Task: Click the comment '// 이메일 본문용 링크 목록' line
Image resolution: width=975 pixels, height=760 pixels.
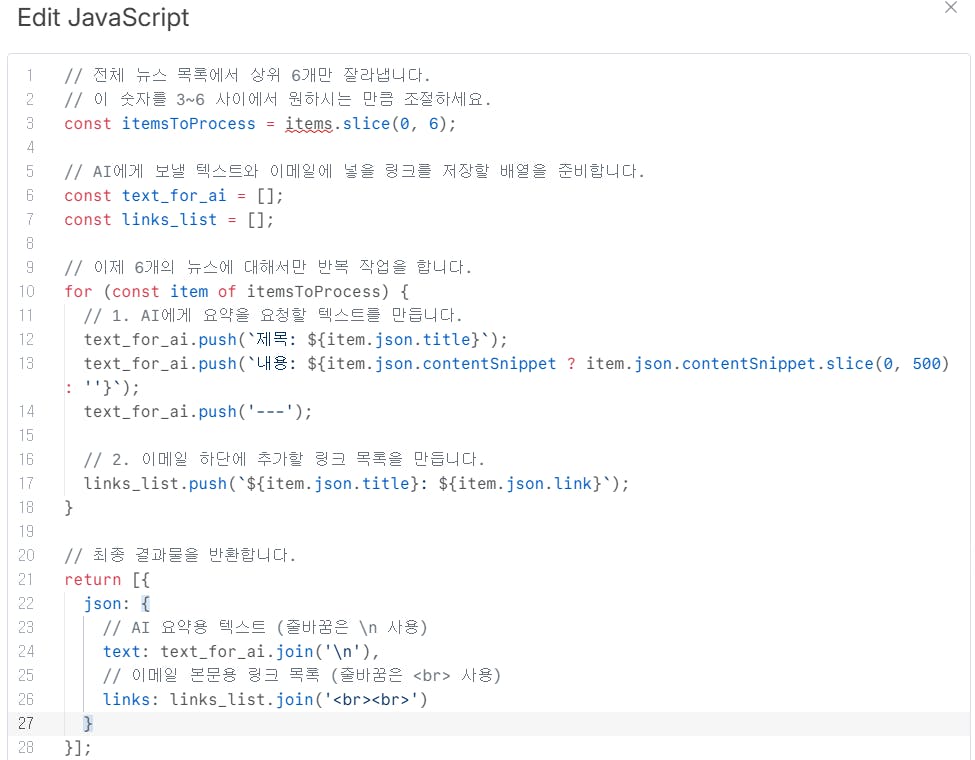Action: pos(302,675)
